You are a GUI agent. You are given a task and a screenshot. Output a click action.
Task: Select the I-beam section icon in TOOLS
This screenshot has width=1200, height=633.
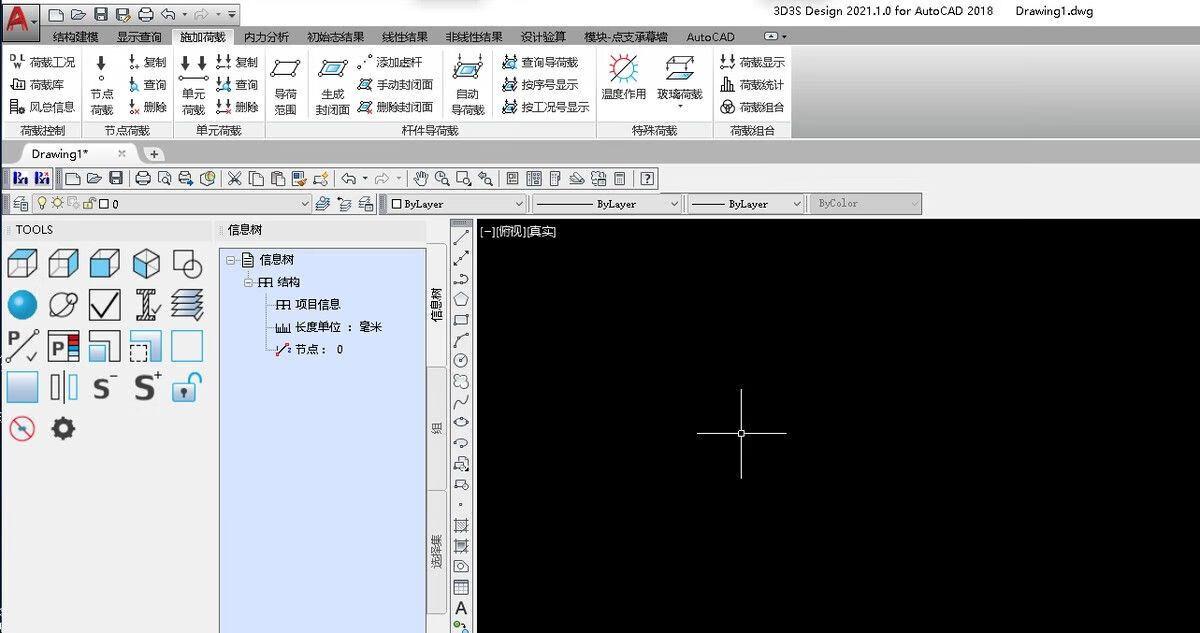point(148,305)
